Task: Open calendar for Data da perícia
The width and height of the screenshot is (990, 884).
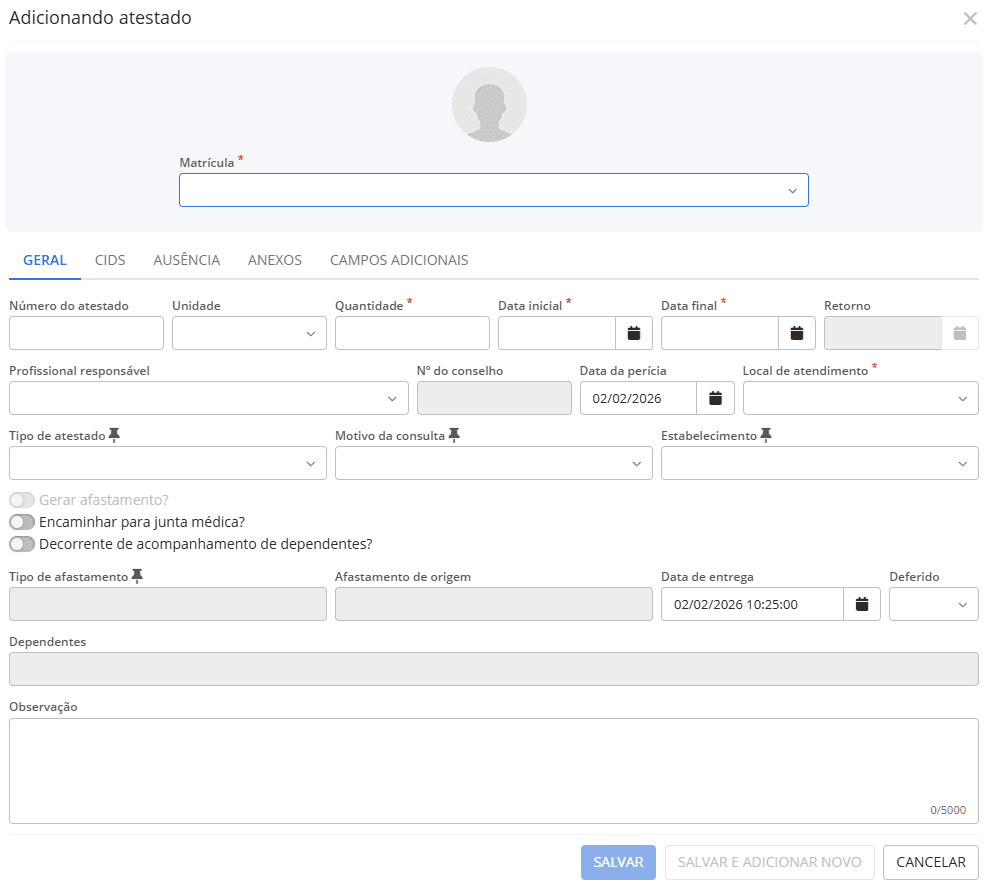Action: 715,398
